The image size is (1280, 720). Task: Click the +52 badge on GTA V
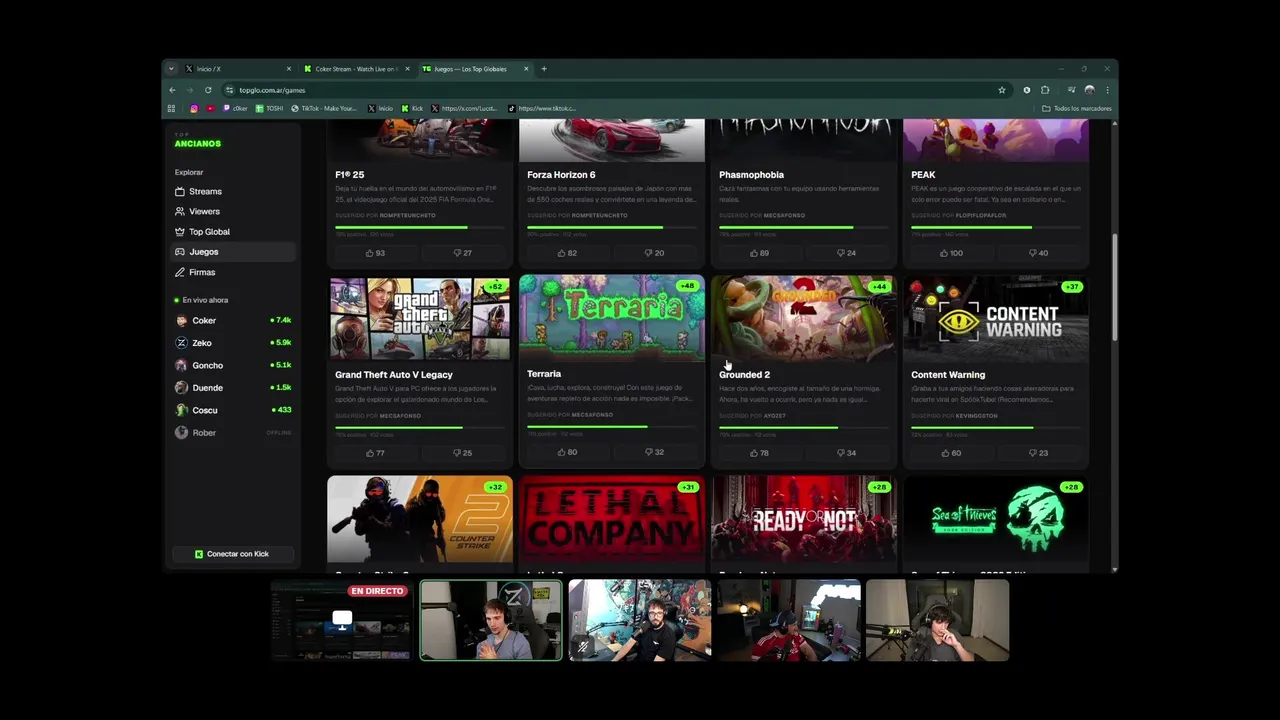point(495,287)
